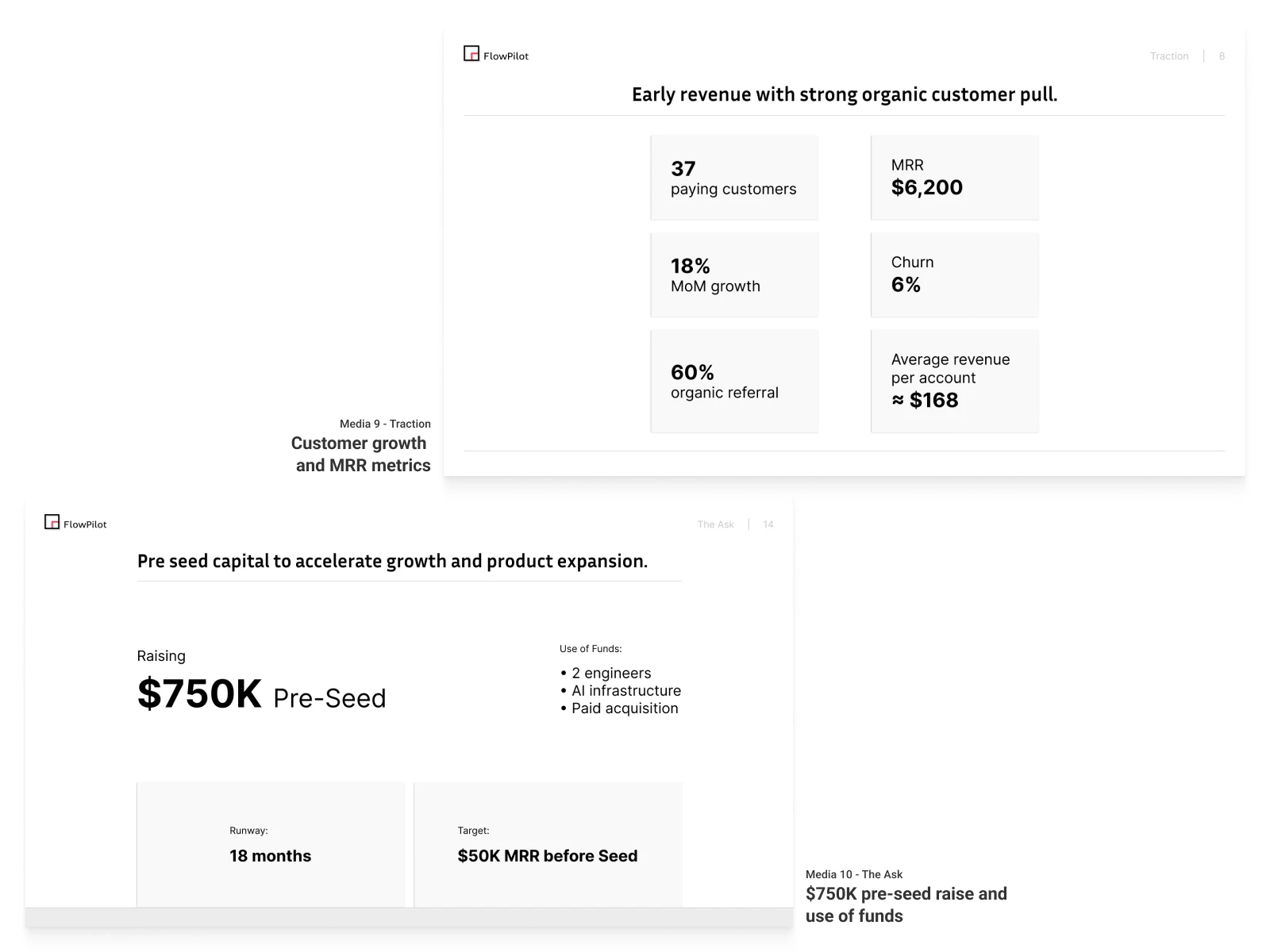The height and width of the screenshot is (952, 1270).
Task: Click the page number 14 on The Ask slide
Action: (x=768, y=524)
